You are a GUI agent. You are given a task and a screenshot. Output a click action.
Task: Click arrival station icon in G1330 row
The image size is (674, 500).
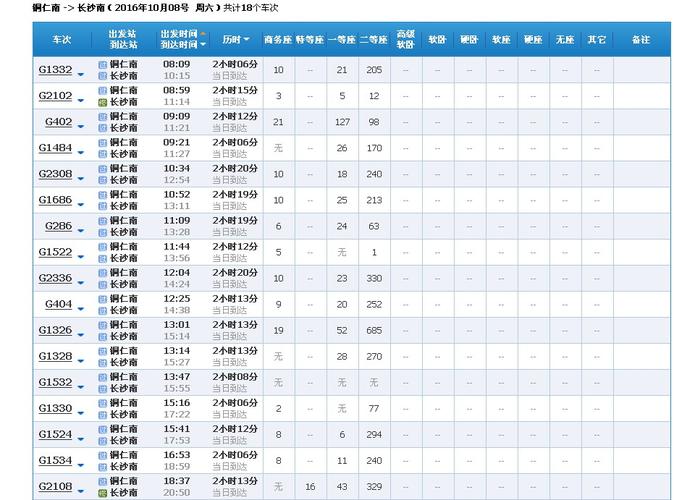pos(103,415)
